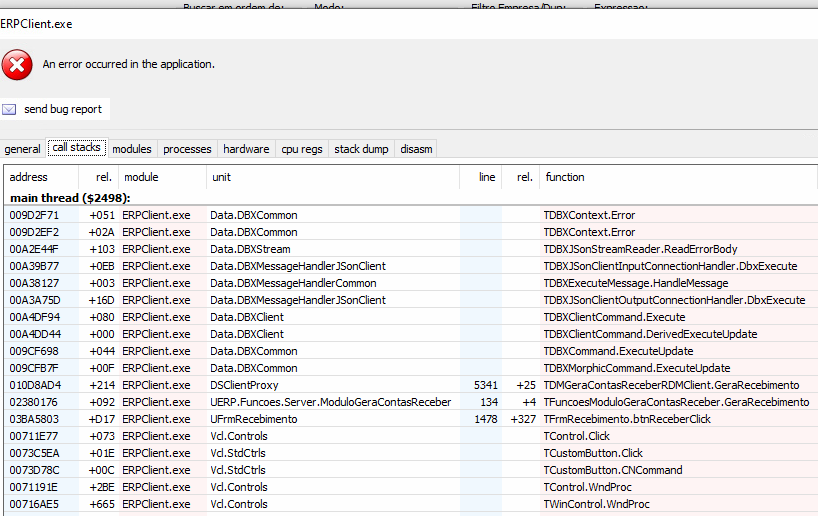Switch to the hardware tab
The width and height of the screenshot is (818, 516).
246,149
